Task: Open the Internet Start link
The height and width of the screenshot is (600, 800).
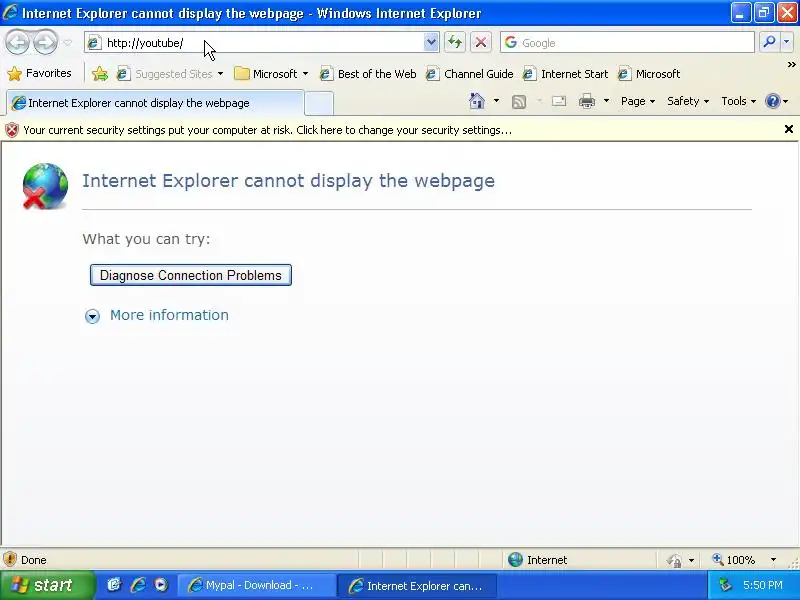Action: (566, 74)
